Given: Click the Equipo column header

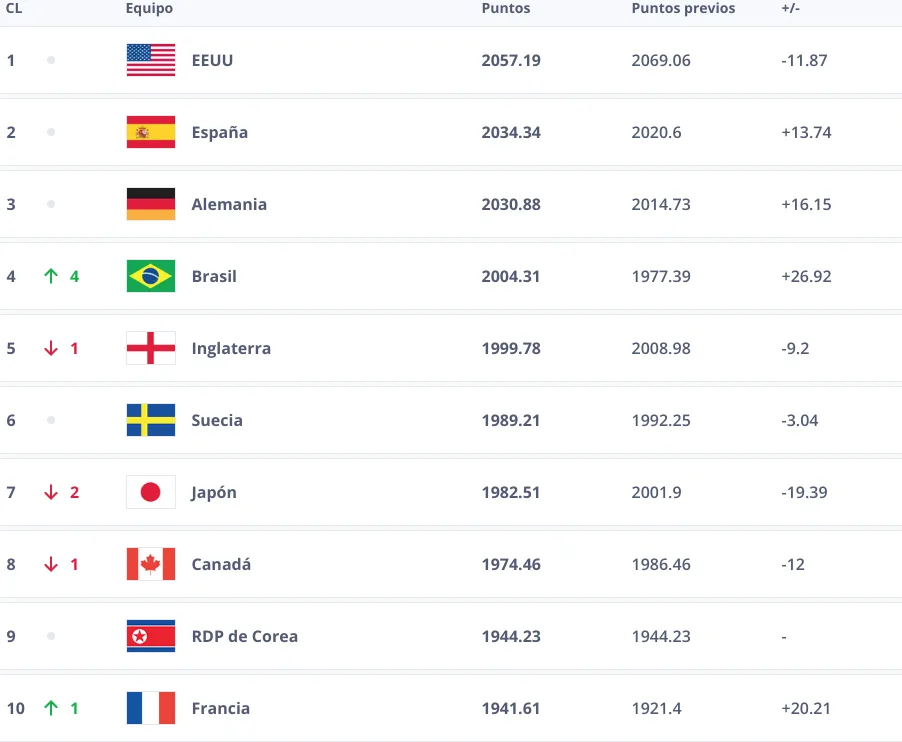Looking at the screenshot, I should [x=149, y=9].
